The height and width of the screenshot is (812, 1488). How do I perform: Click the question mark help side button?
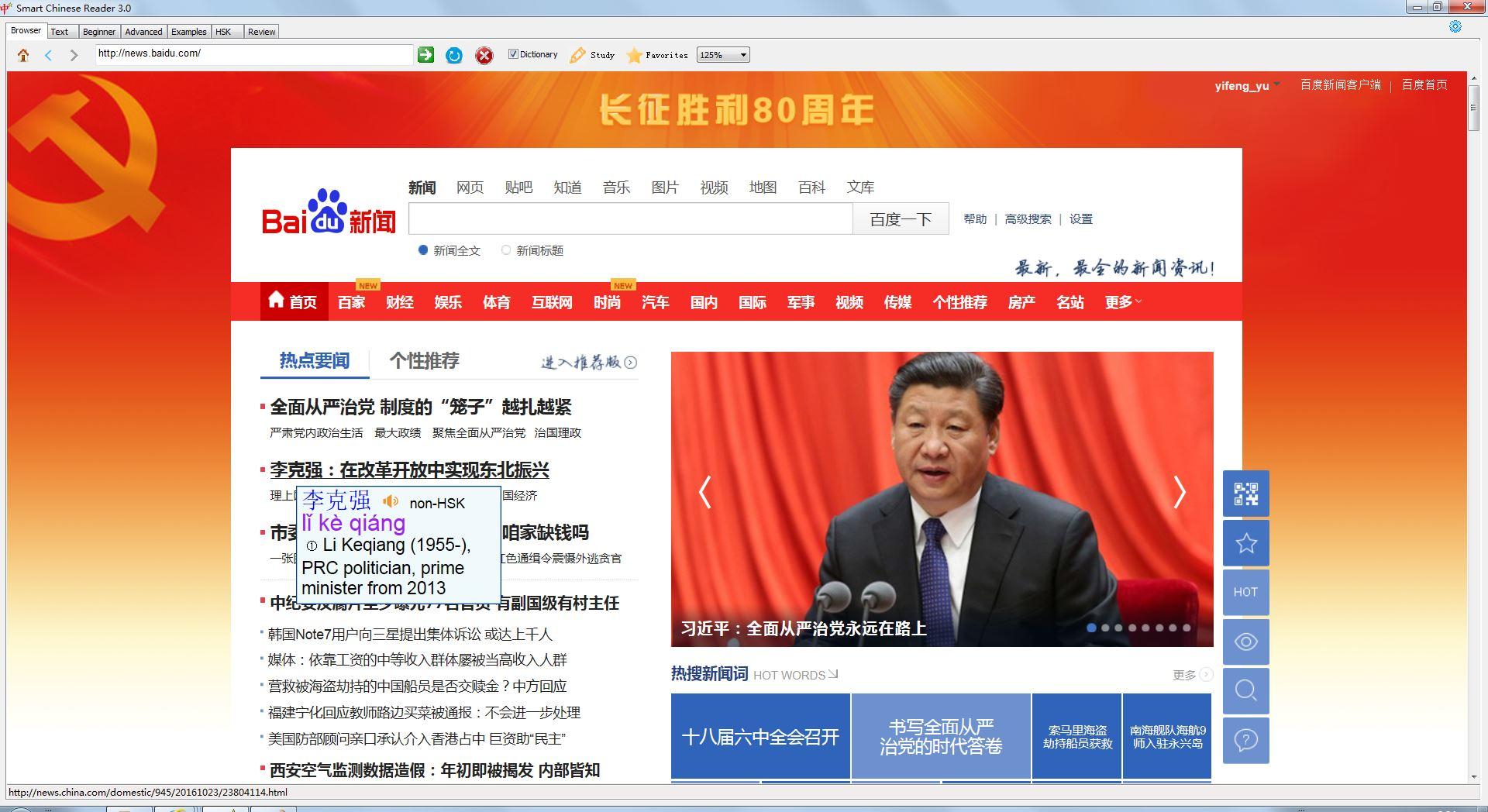point(1246,740)
